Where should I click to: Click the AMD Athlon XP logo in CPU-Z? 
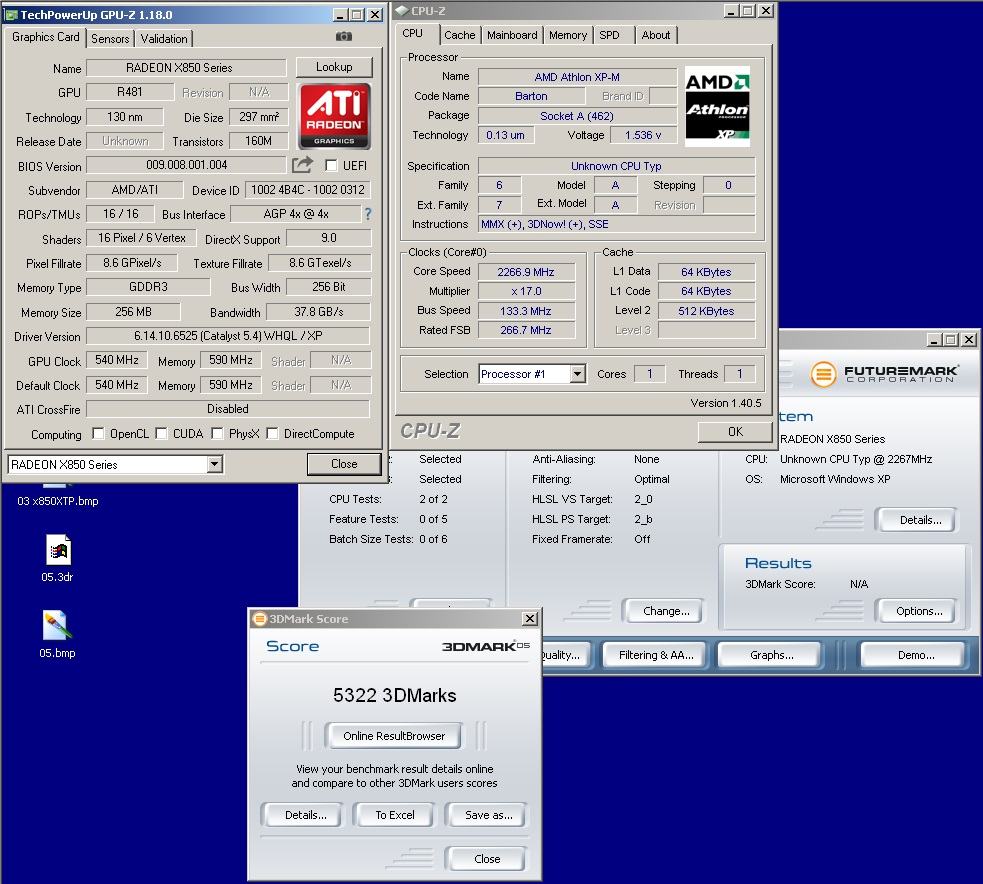(717, 106)
